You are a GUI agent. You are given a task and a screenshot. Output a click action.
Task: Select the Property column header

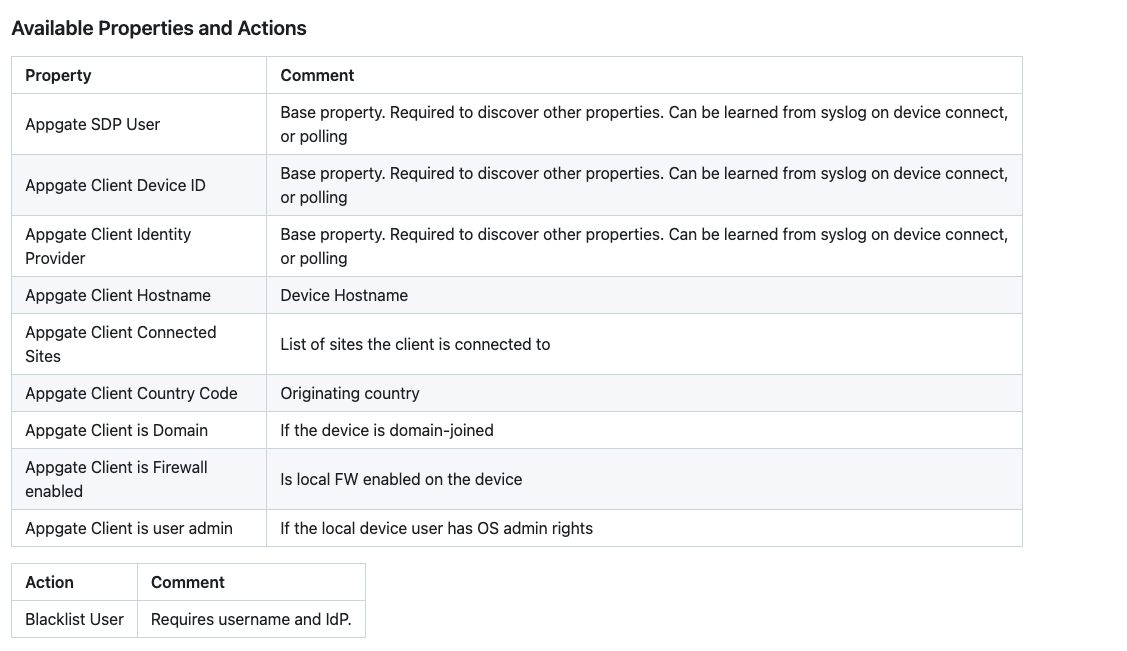tap(139, 75)
